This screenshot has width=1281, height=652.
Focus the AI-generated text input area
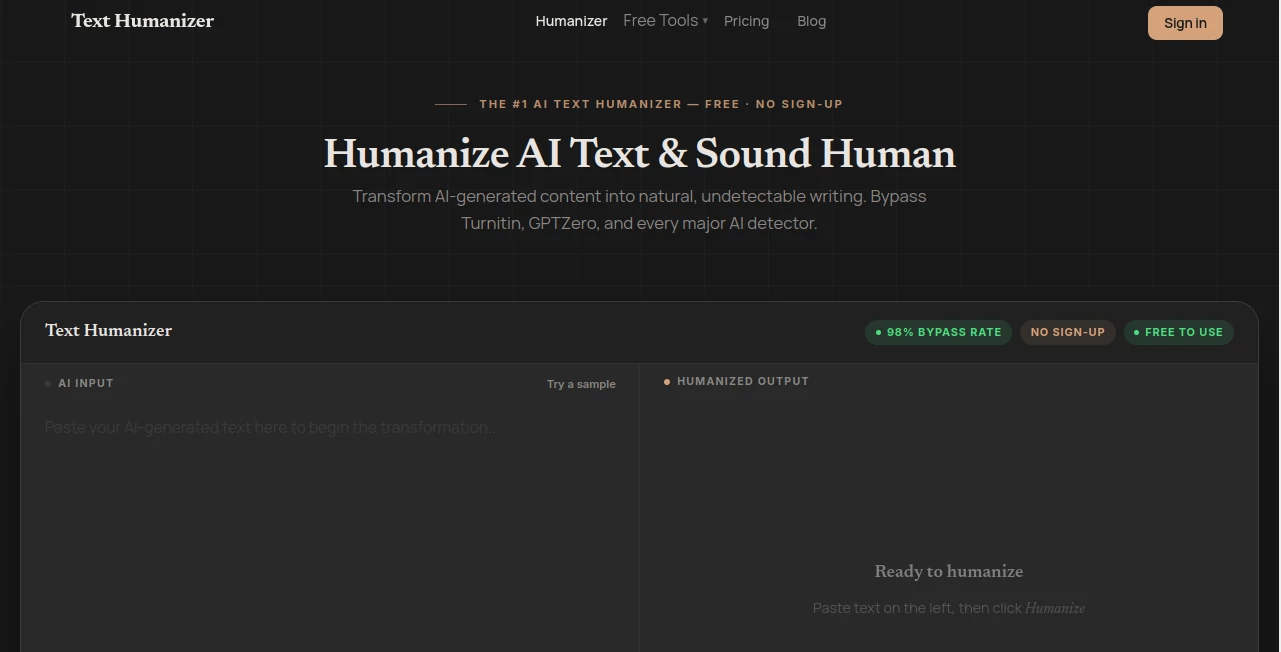(x=330, y=530)
